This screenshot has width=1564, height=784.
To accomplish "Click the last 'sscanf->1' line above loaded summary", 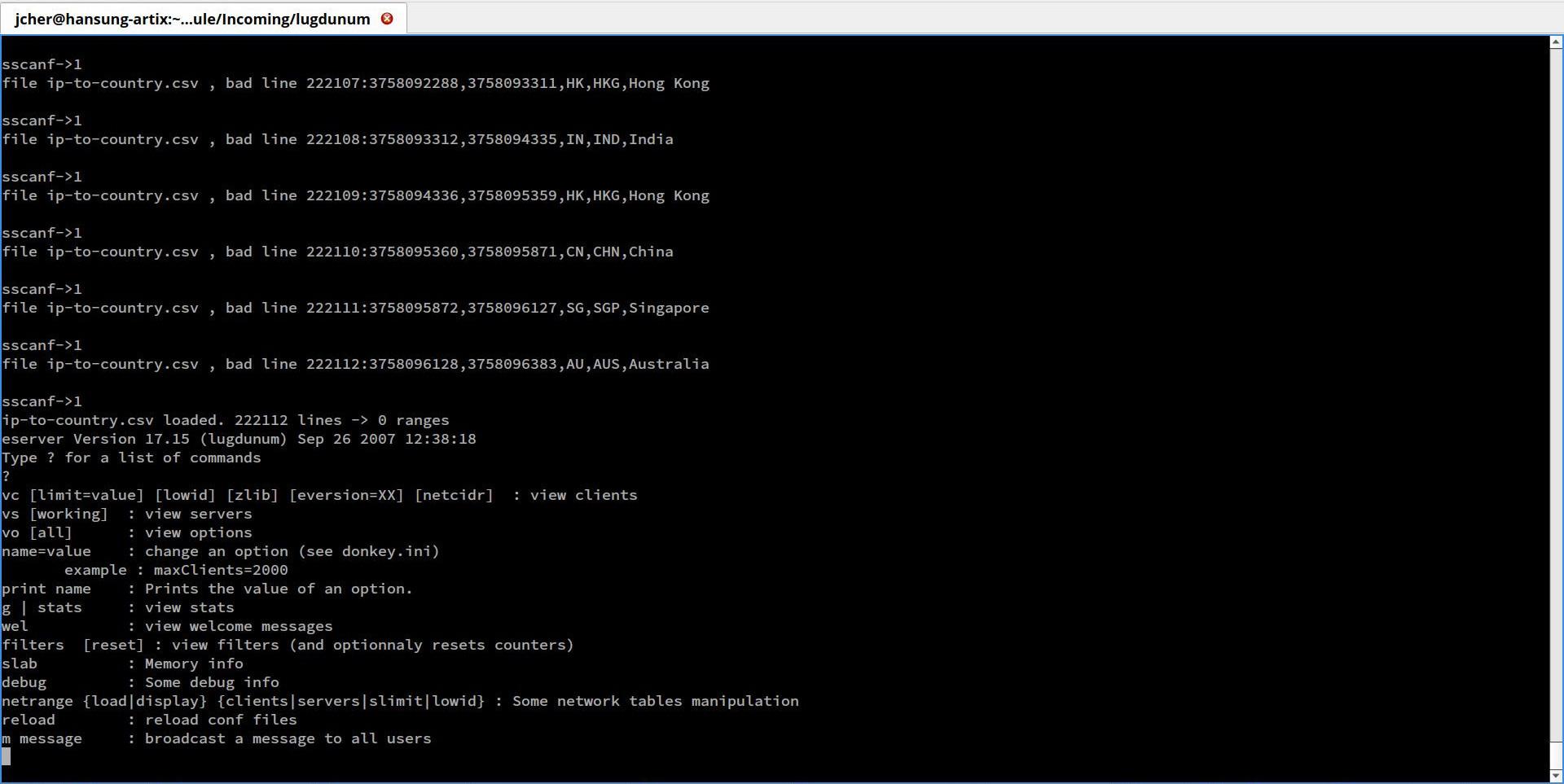I will (x=42, y=401).
